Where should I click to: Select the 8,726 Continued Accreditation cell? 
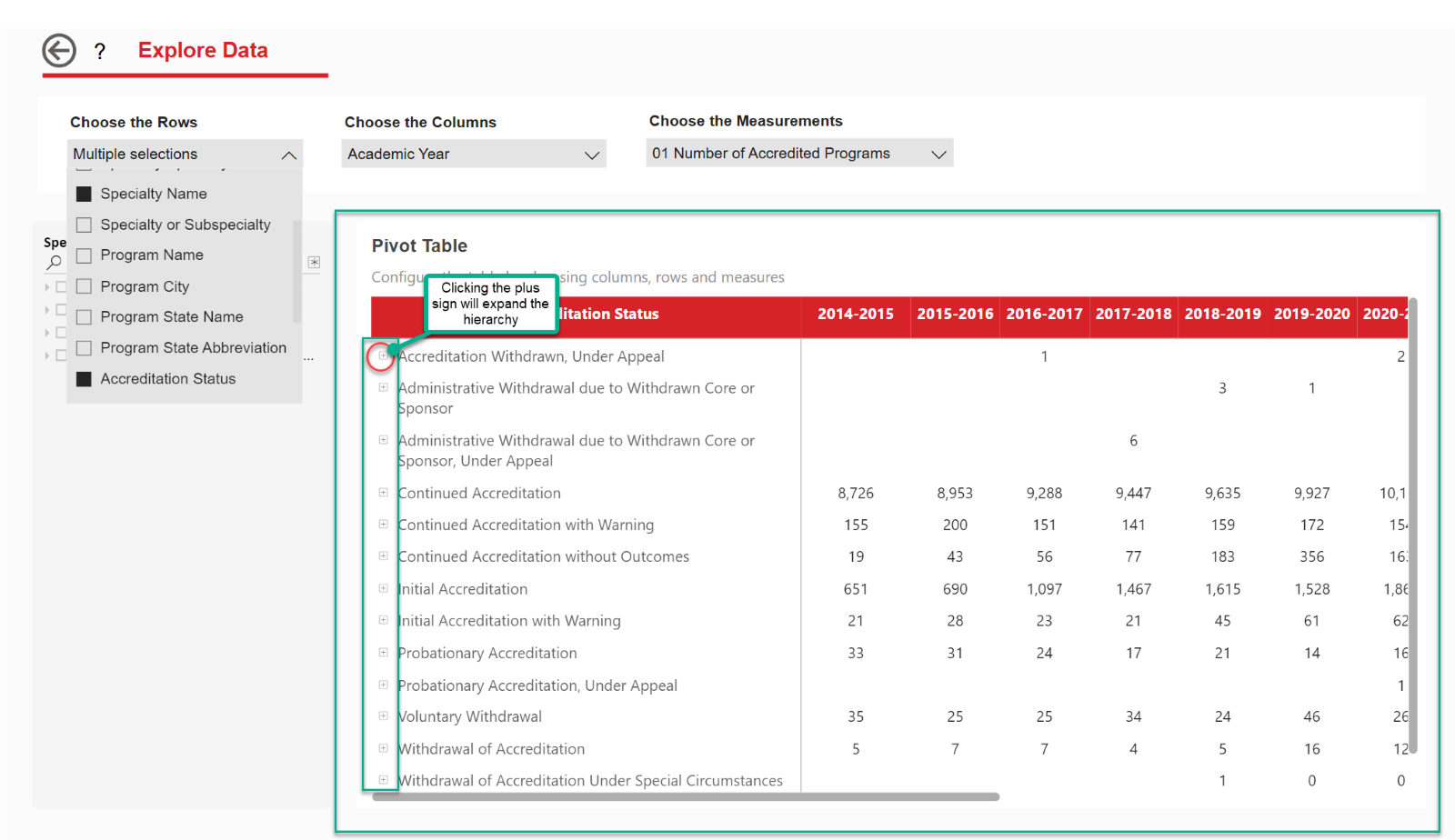point(856,494)
